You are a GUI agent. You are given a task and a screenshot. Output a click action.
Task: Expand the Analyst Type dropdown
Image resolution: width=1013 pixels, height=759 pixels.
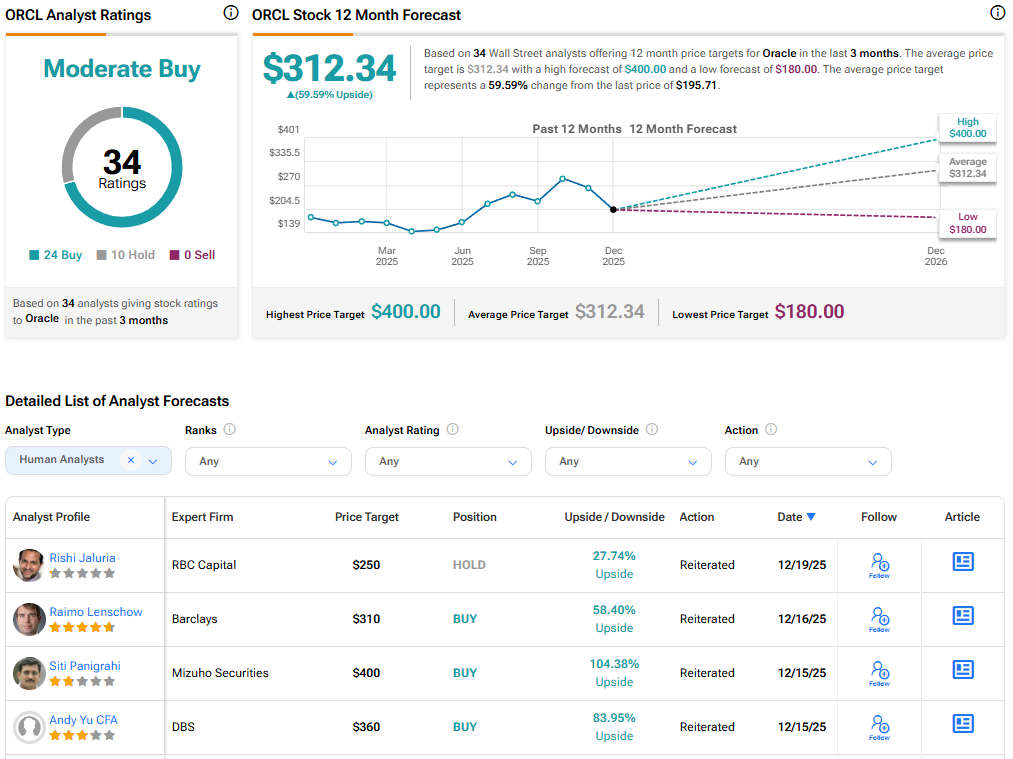(153, 461)
